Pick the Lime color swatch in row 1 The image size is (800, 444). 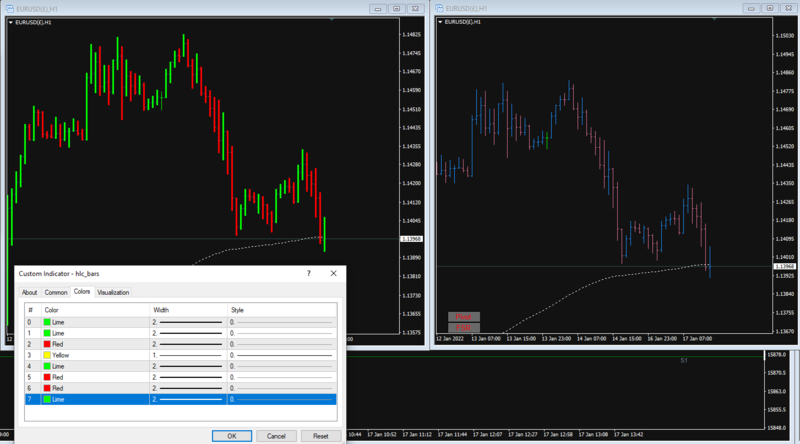pyautogui.click(x=47, y=333)
